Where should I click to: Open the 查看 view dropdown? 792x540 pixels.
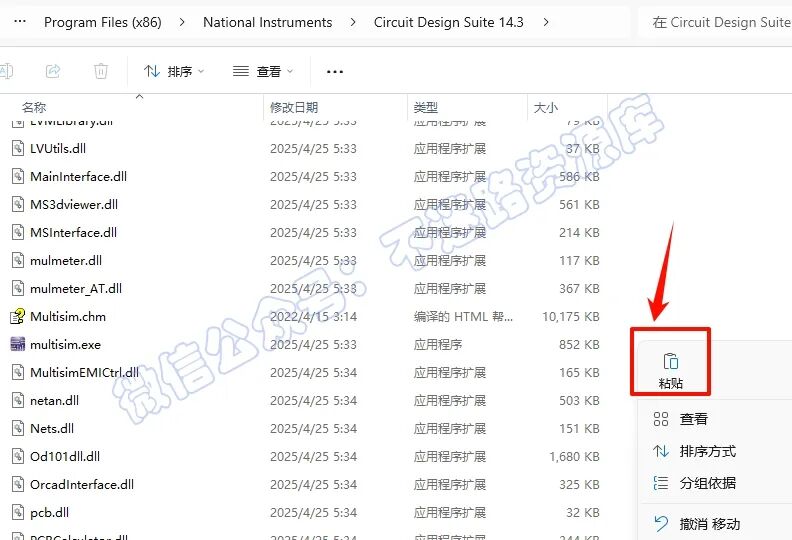263,71
